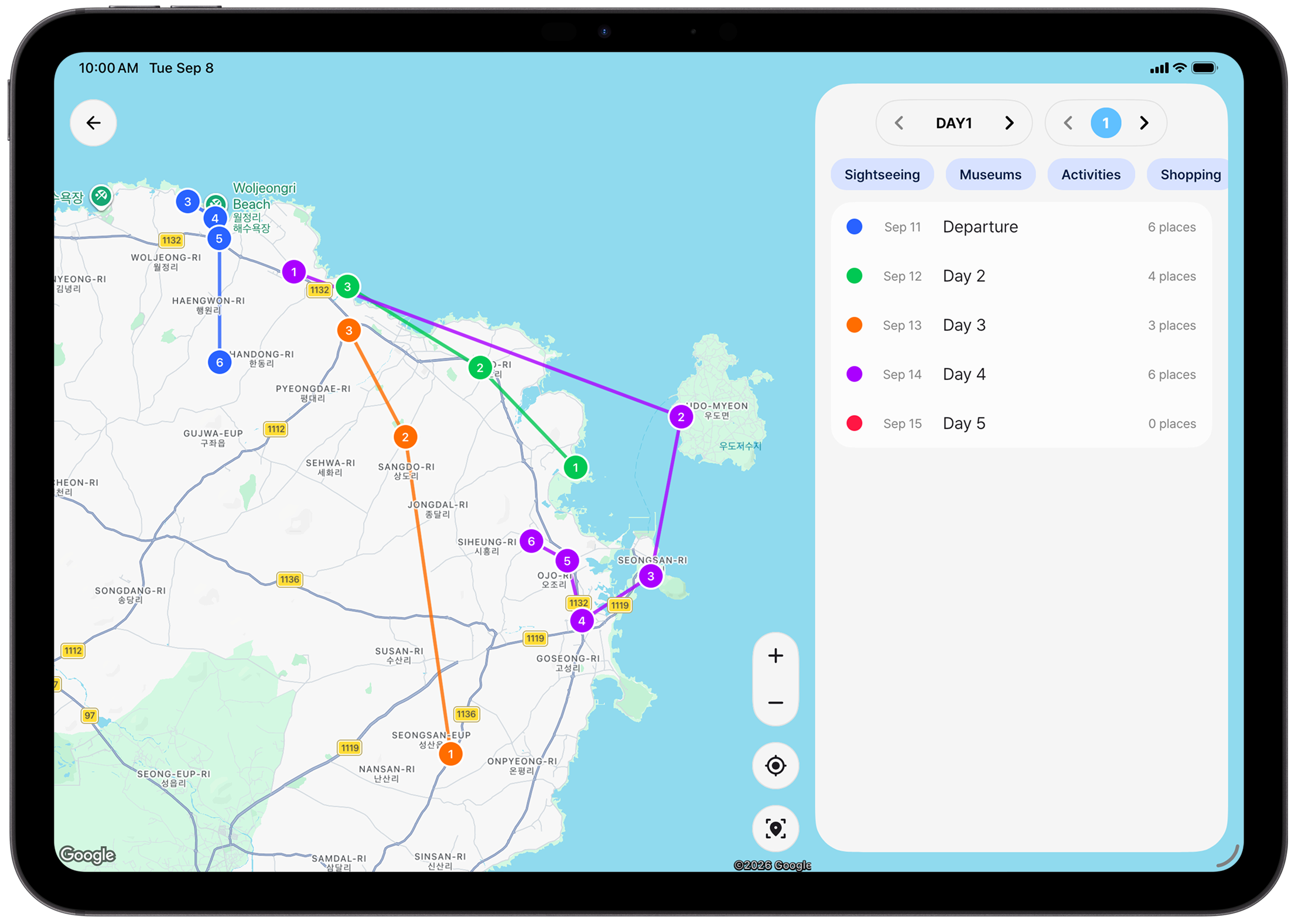Toggle the Museums filter chip
The image size is (1298, 924).
[990, 174]
